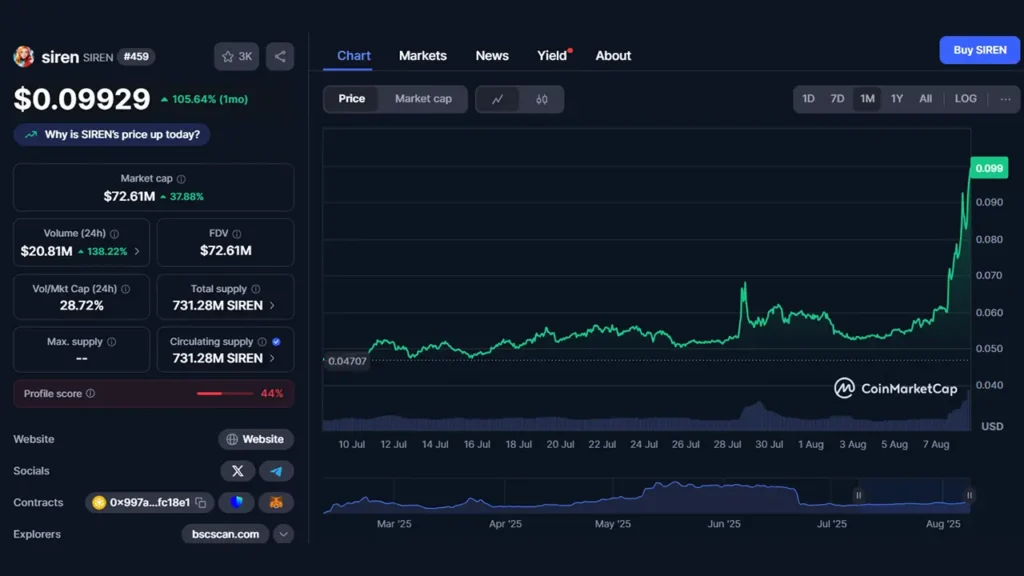Click the verified circulating supply badge

click(x=276, y=342)
